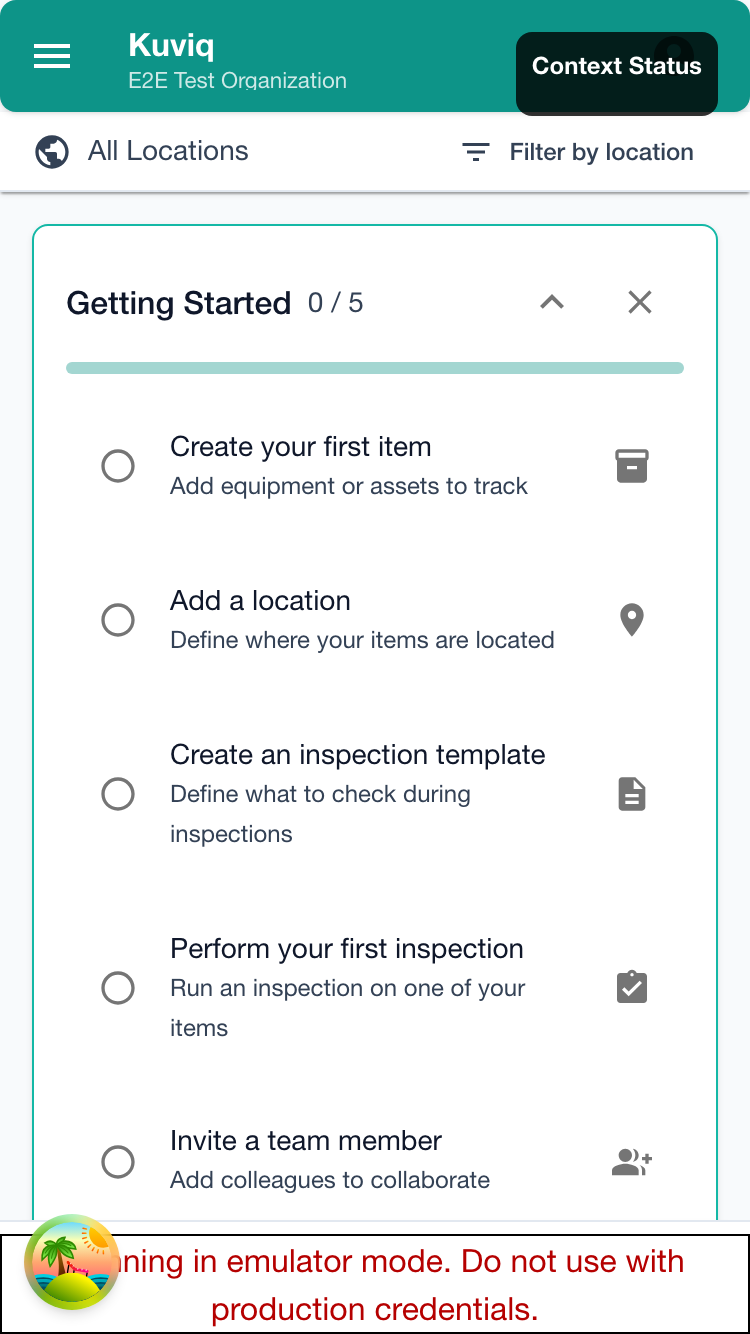Select the location pin icon next to Add a location
Viewport: 750px width, 1334px height.
coord(631,619)
